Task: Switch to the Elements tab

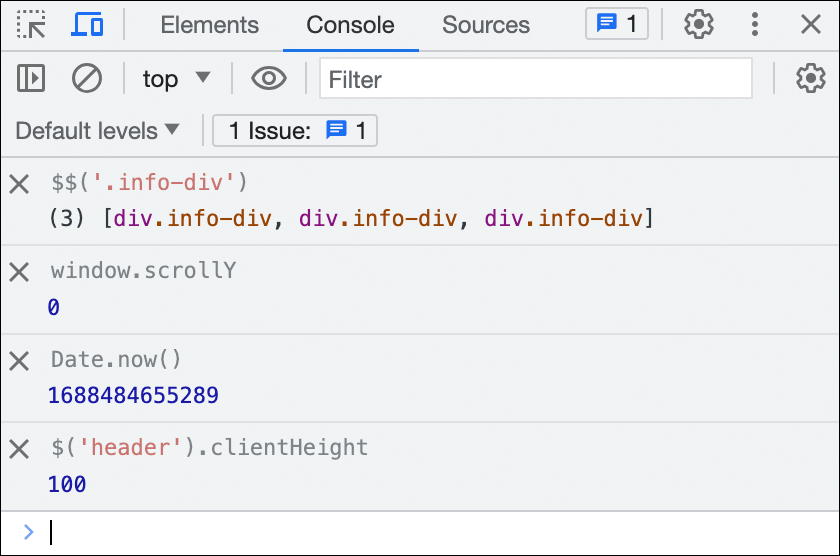Action: point(209,25)
